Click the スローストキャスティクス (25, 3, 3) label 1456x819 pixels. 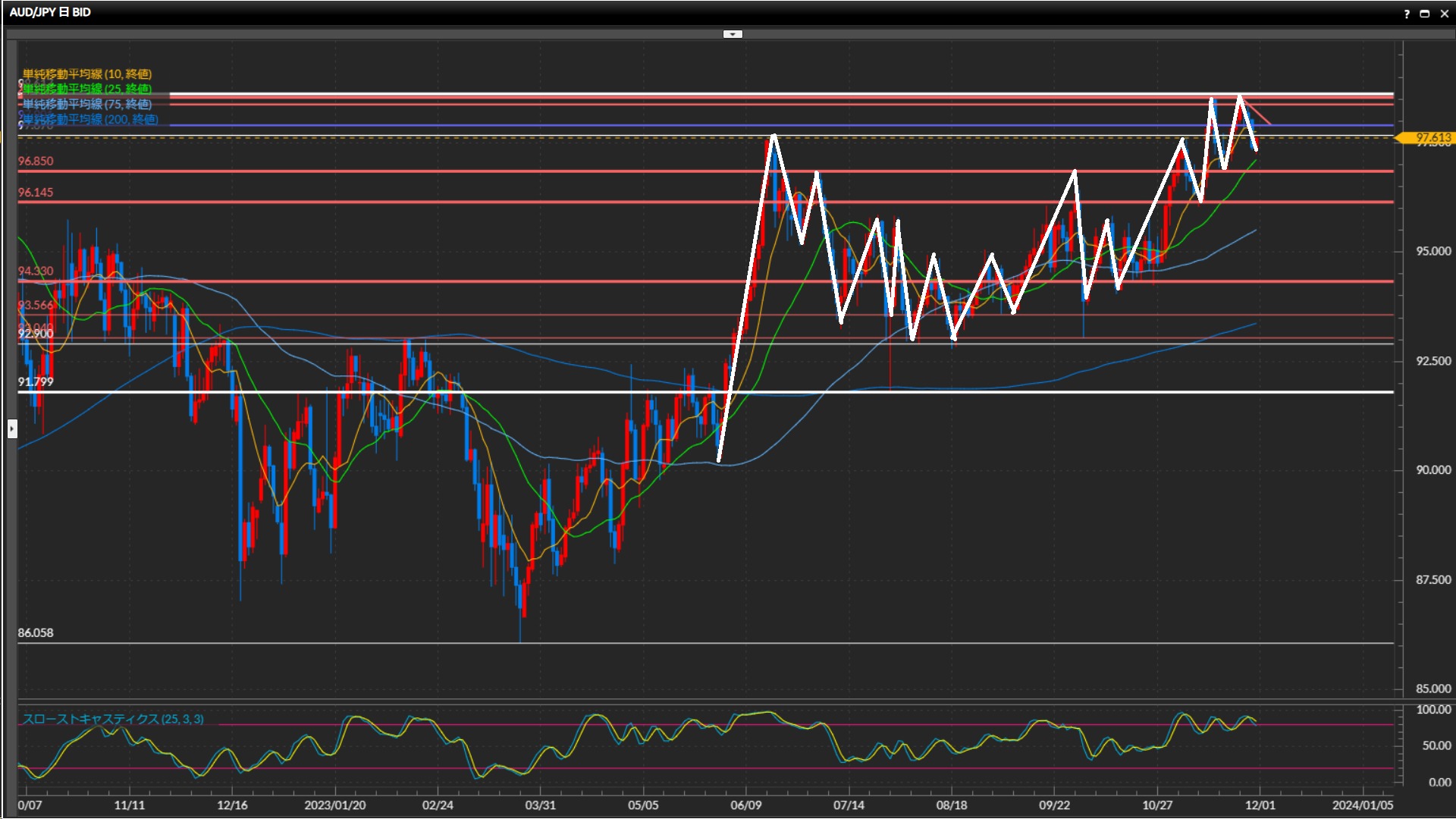tap(113, 719)
